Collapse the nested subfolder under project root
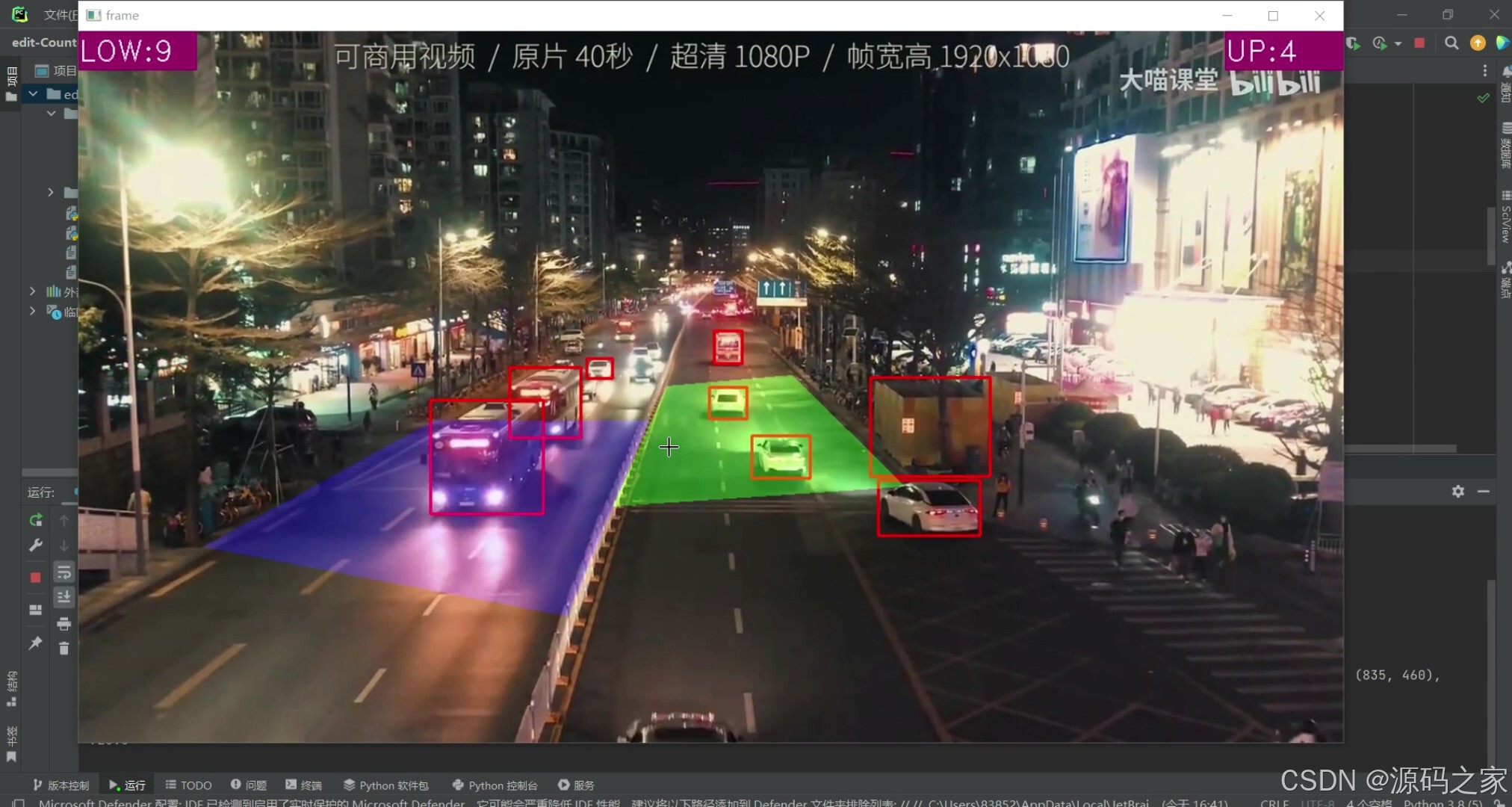Viewport: 1512px width, 807px height. point(51,114)
